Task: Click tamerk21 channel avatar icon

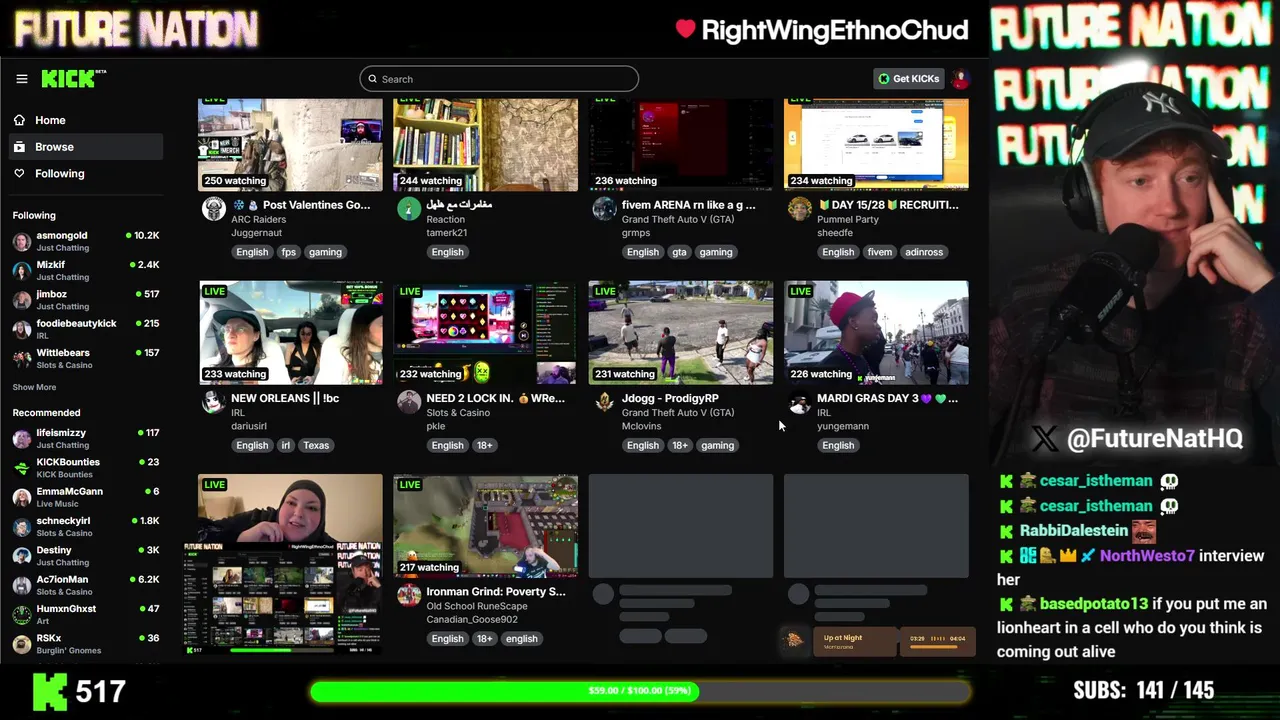Action: click(408, 208)
